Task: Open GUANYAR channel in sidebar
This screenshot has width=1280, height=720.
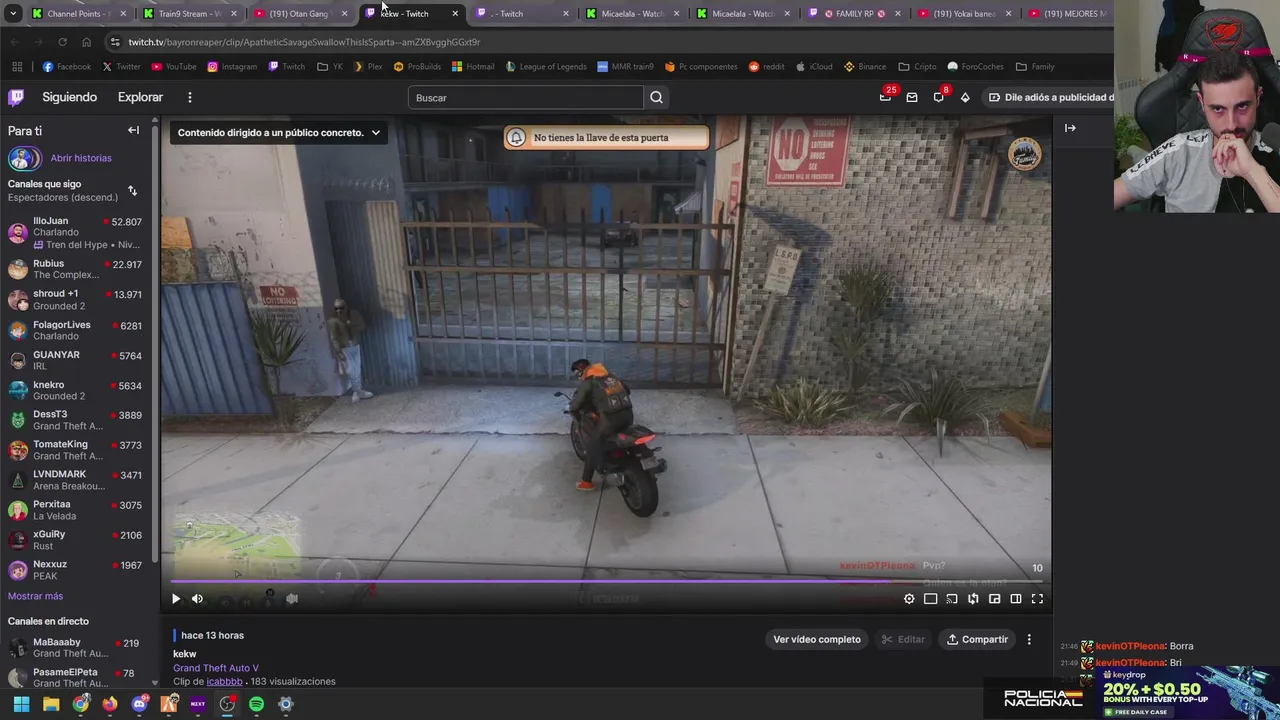Action: 75,360
